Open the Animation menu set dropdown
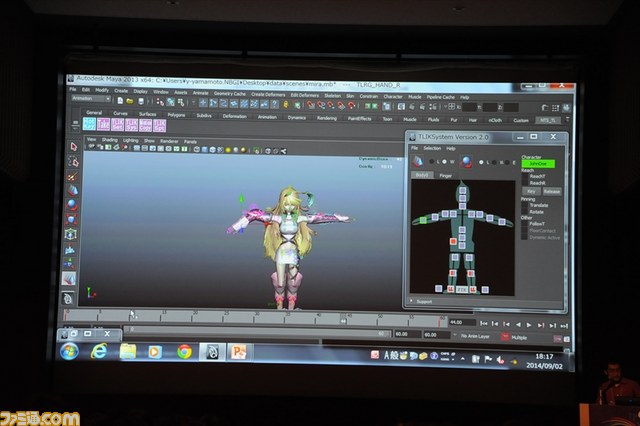 point(91,98)
